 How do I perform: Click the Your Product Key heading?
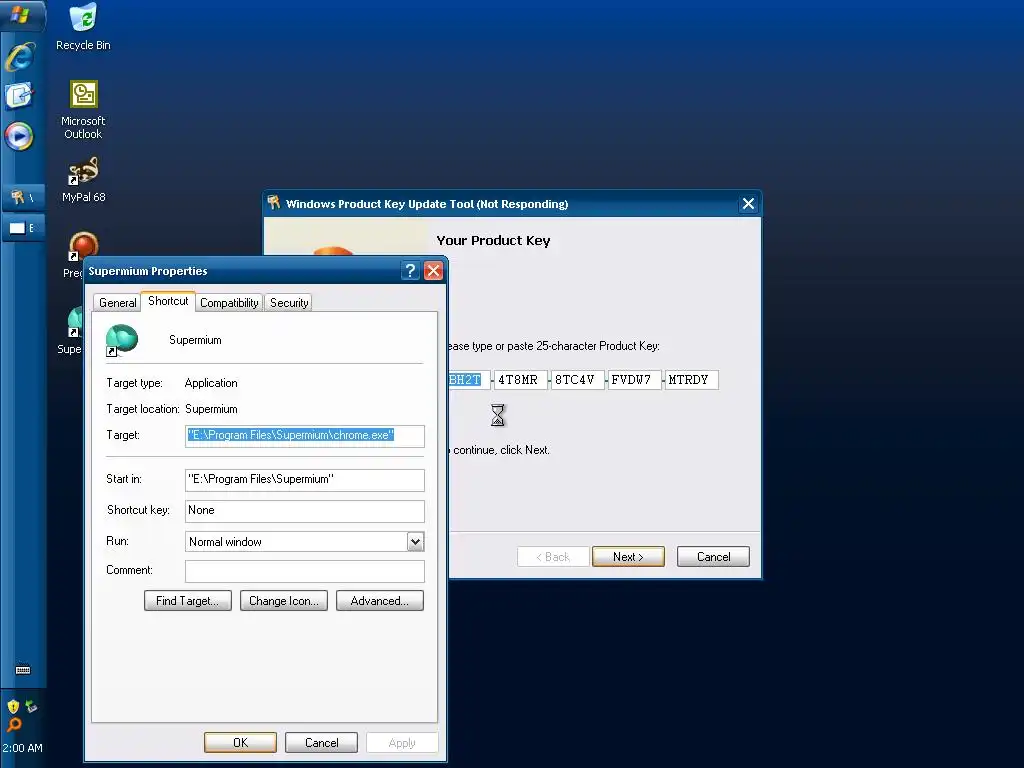pos(493,240)
